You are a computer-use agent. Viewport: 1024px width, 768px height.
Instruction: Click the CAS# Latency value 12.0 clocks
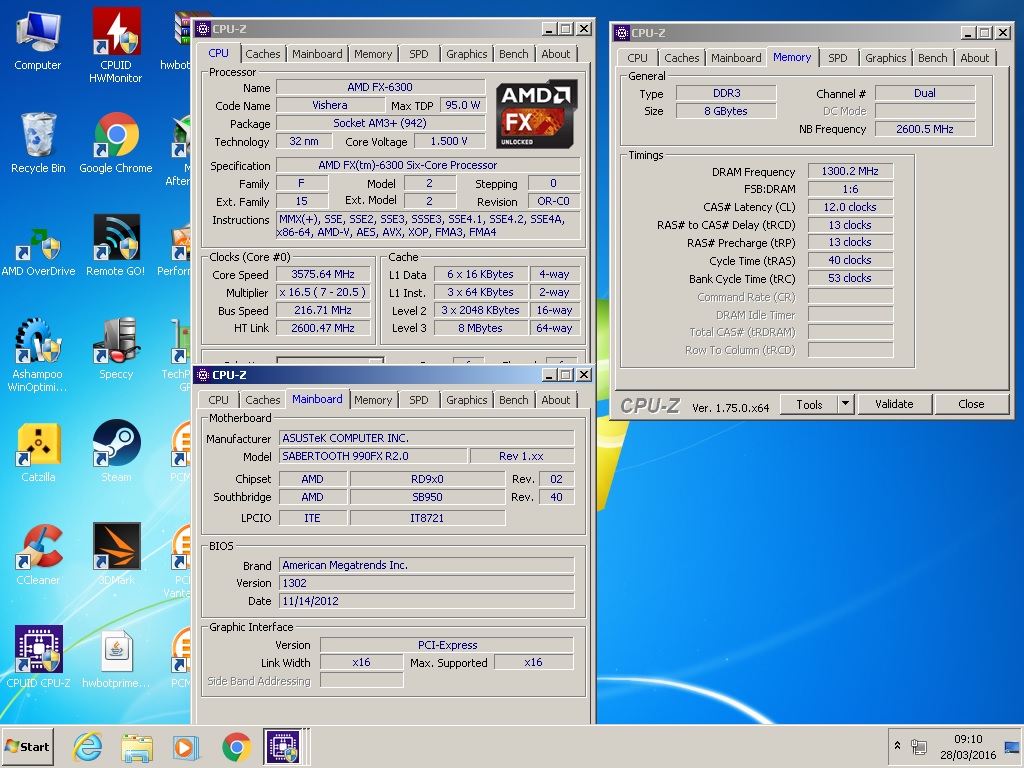850,207
